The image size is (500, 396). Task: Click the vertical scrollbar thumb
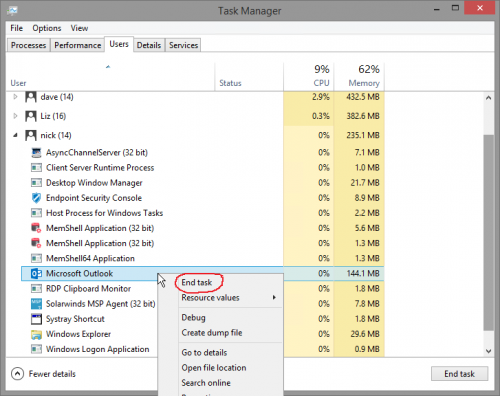click(x=489, y=233)
